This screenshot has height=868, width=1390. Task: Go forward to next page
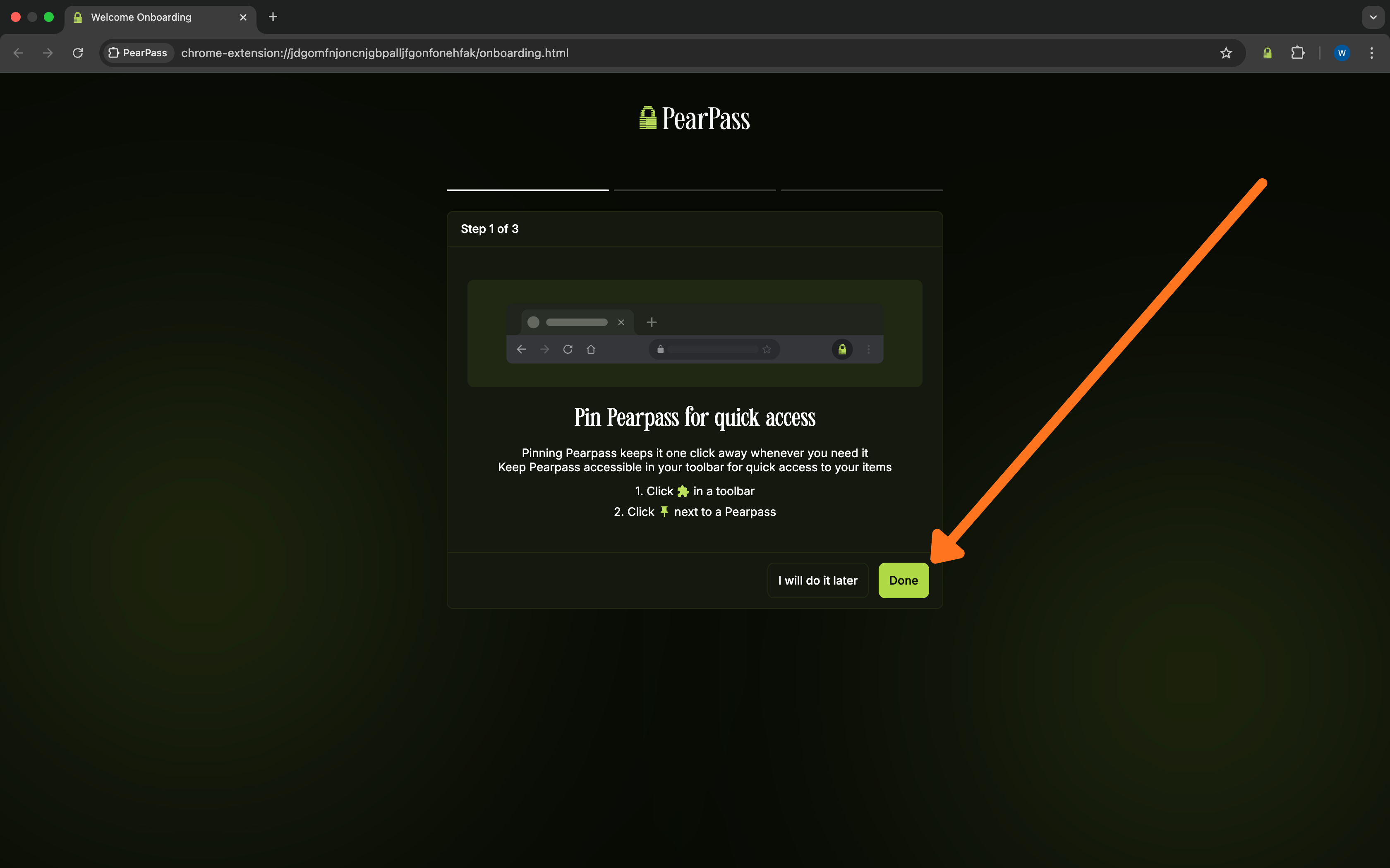48,53
